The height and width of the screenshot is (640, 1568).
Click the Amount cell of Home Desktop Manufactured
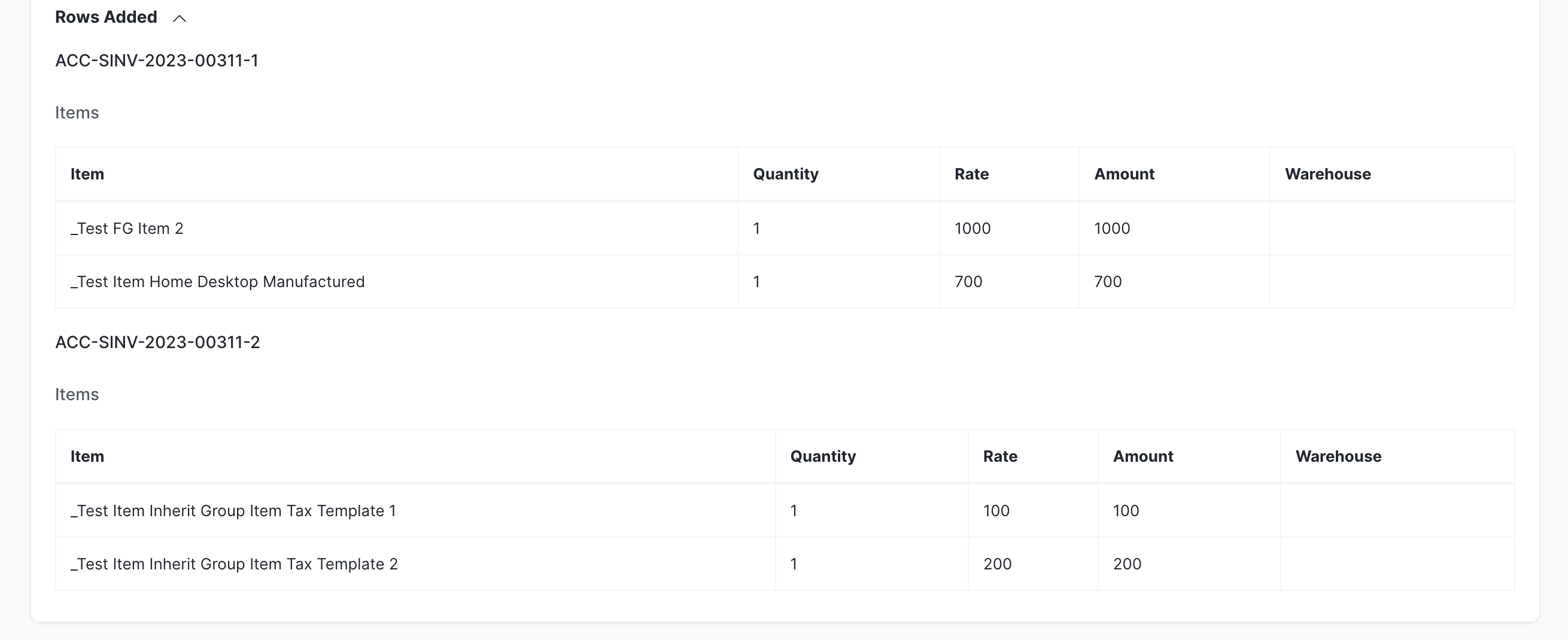coord(1107,282)
